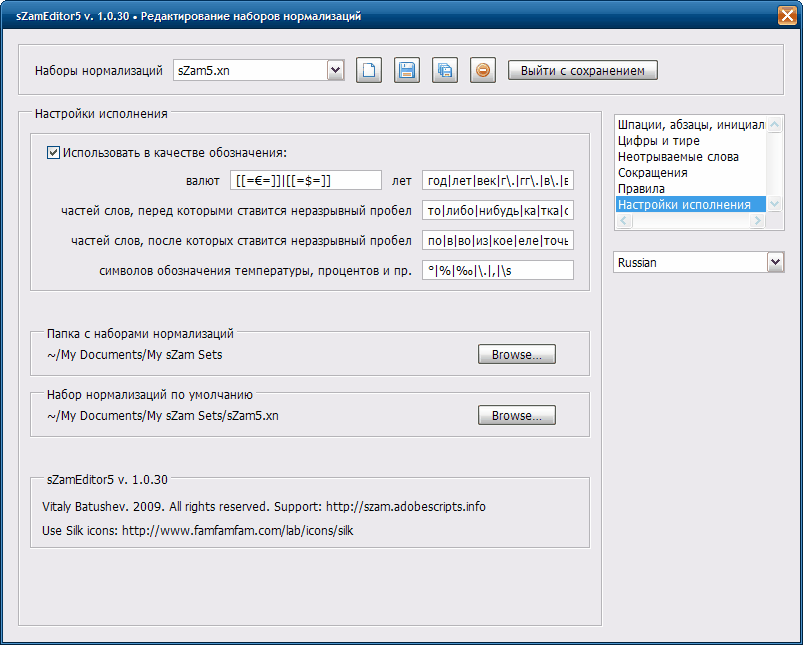Select 'Цифры и тире' in the list
Image resolution: width=803 pixels, height=645 pixels.
pos(691,140)
